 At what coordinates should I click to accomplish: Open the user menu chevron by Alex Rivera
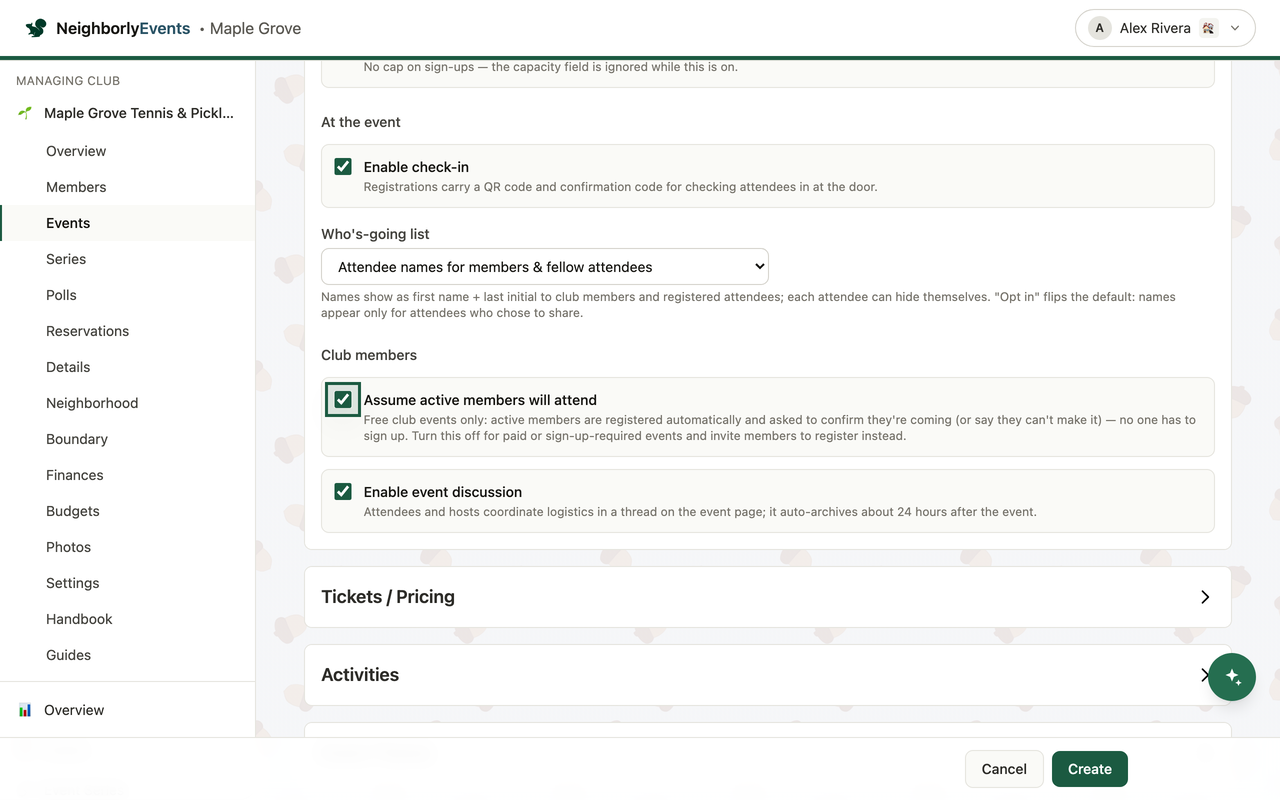pyautogui.click(x=1235, y=28)
